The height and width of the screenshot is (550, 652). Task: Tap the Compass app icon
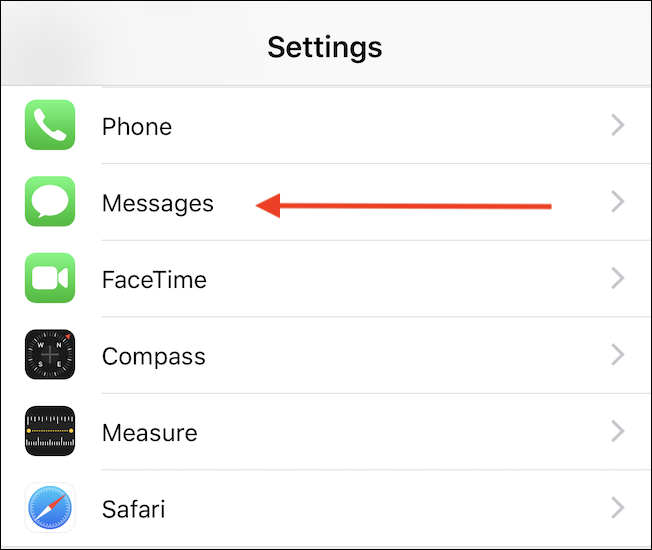[50, 354]
